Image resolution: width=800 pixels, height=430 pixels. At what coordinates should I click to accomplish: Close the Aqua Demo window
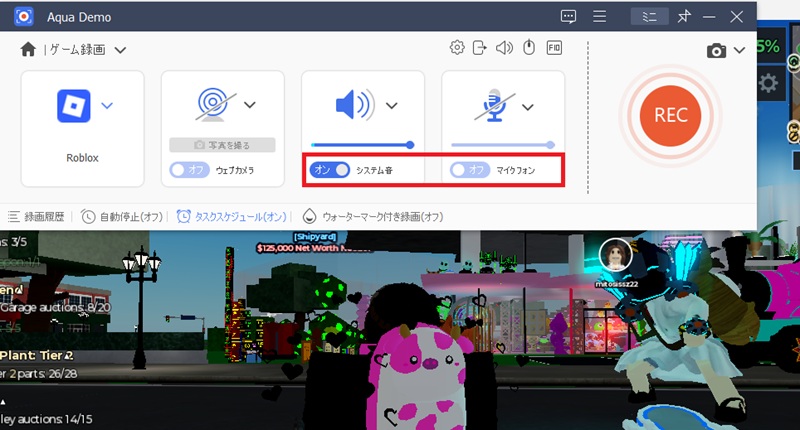pos(736,17)
